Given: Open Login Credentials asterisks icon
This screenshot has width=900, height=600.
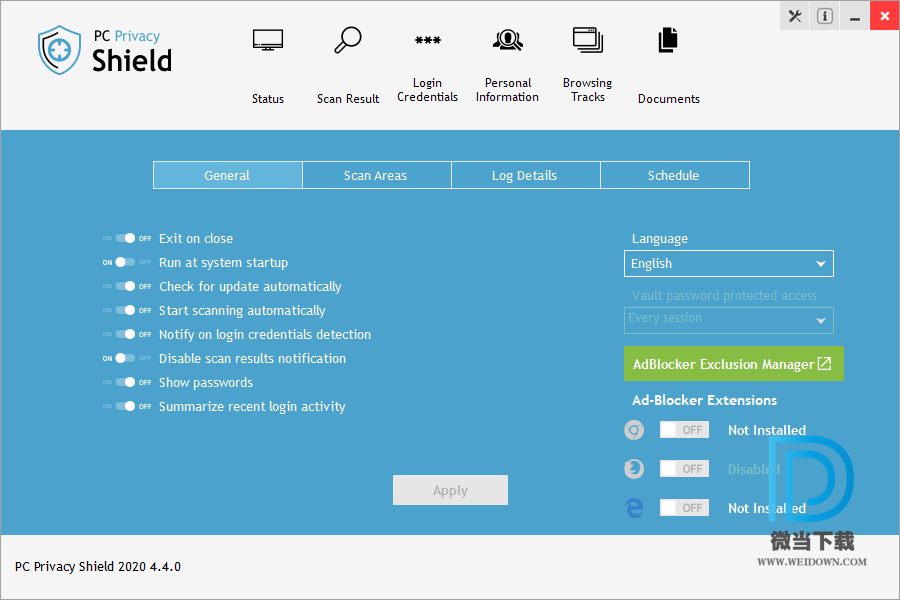Looking at the screenshot, I should pos(428,40).
